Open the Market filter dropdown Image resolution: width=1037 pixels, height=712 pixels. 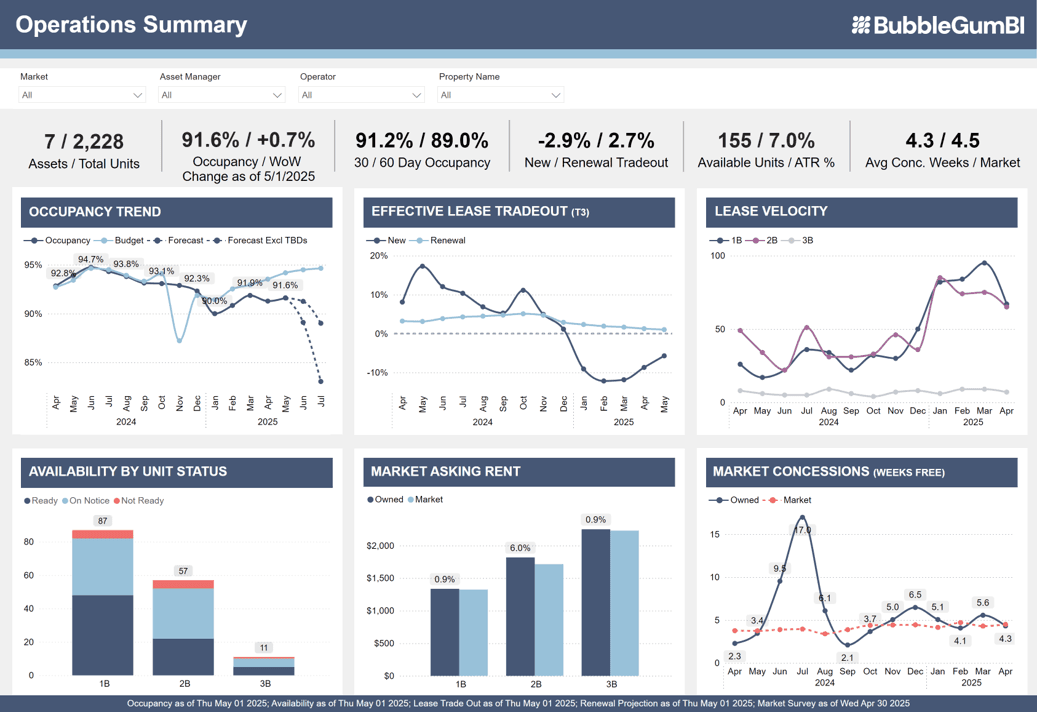tap(80, 94)
